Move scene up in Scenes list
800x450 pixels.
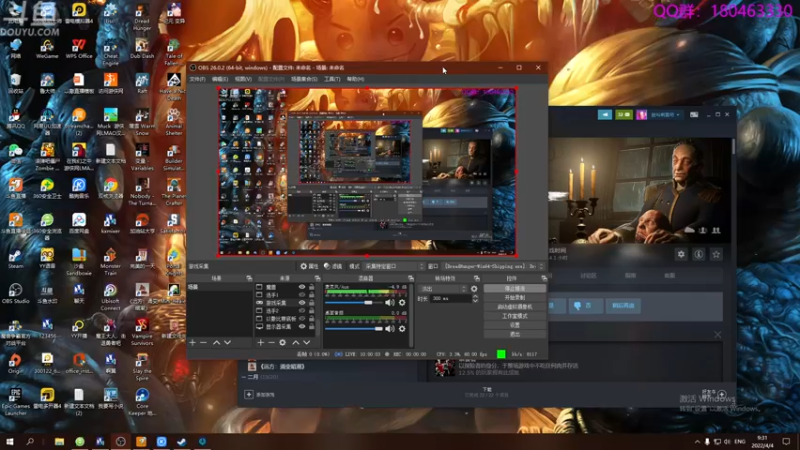pos(216,343)
